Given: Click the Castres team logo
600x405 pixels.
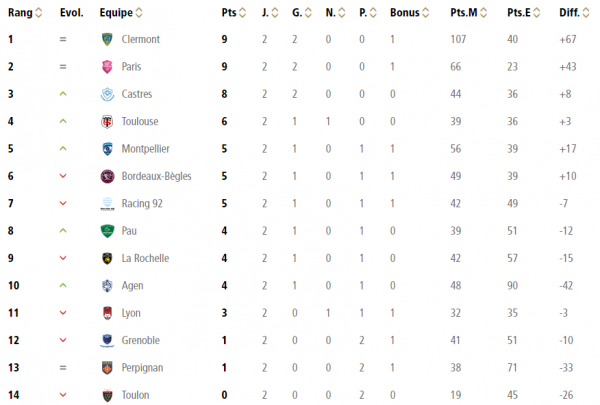Looking at the screenshot, I should 106,94.
